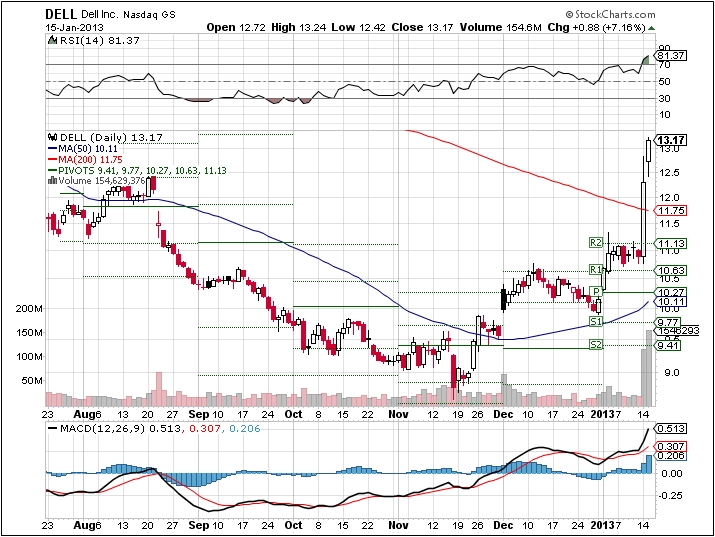715x537 pixels.
Task: Click the 'RSI(14) 81.37' legend text
Action: 99,40
